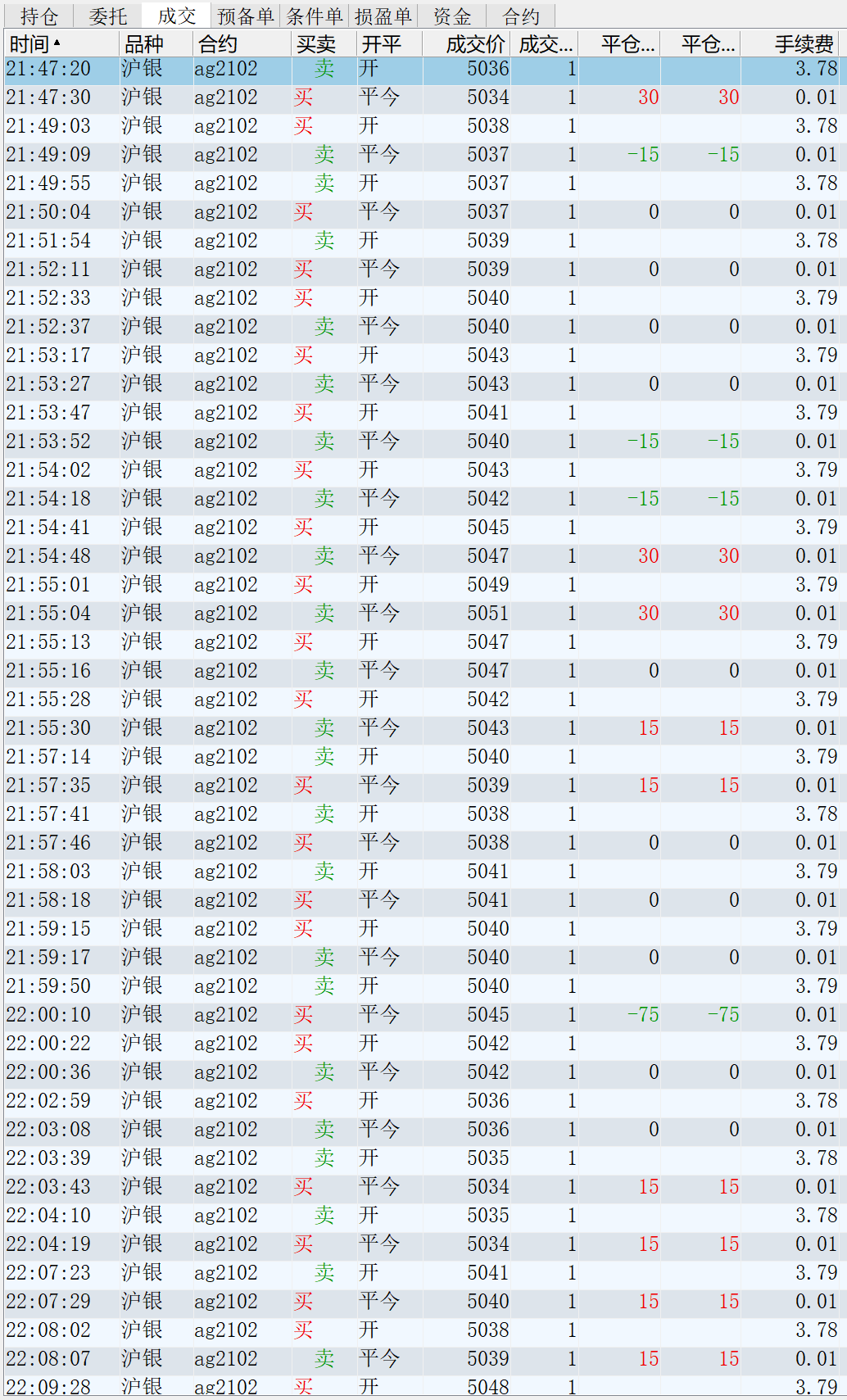Image resolution: width=847 pixels, height=1400 pixels.
Task: Switch to the 持仓 tab
Action: [x=38, y=16]
